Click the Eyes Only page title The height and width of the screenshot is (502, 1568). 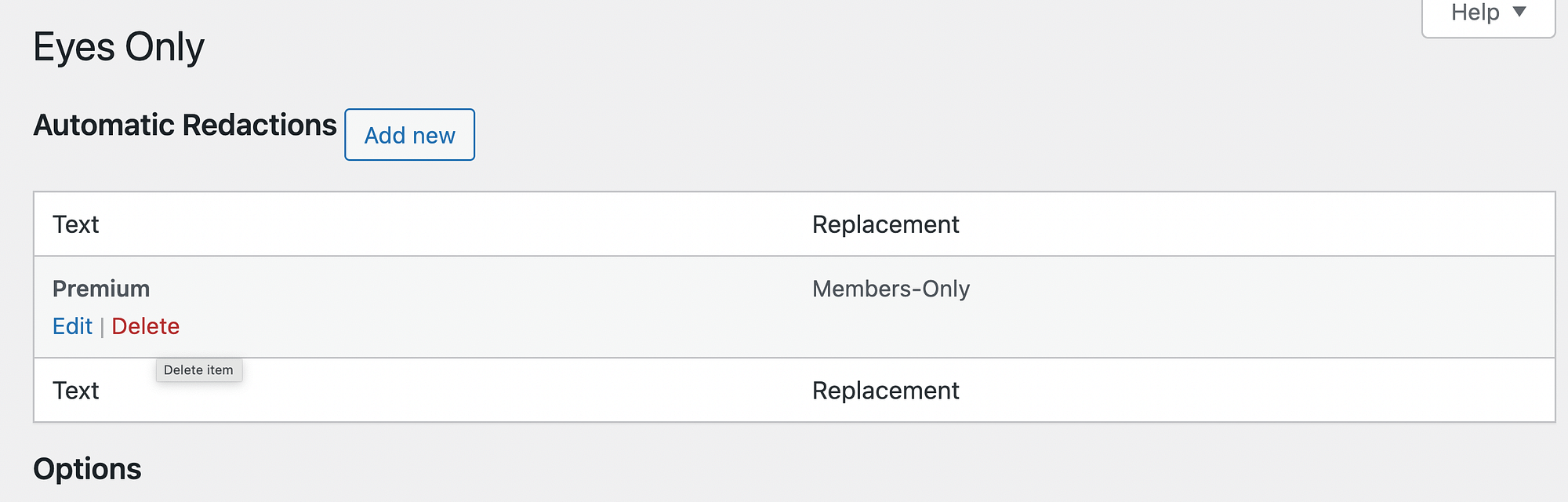tap(118, 46)
